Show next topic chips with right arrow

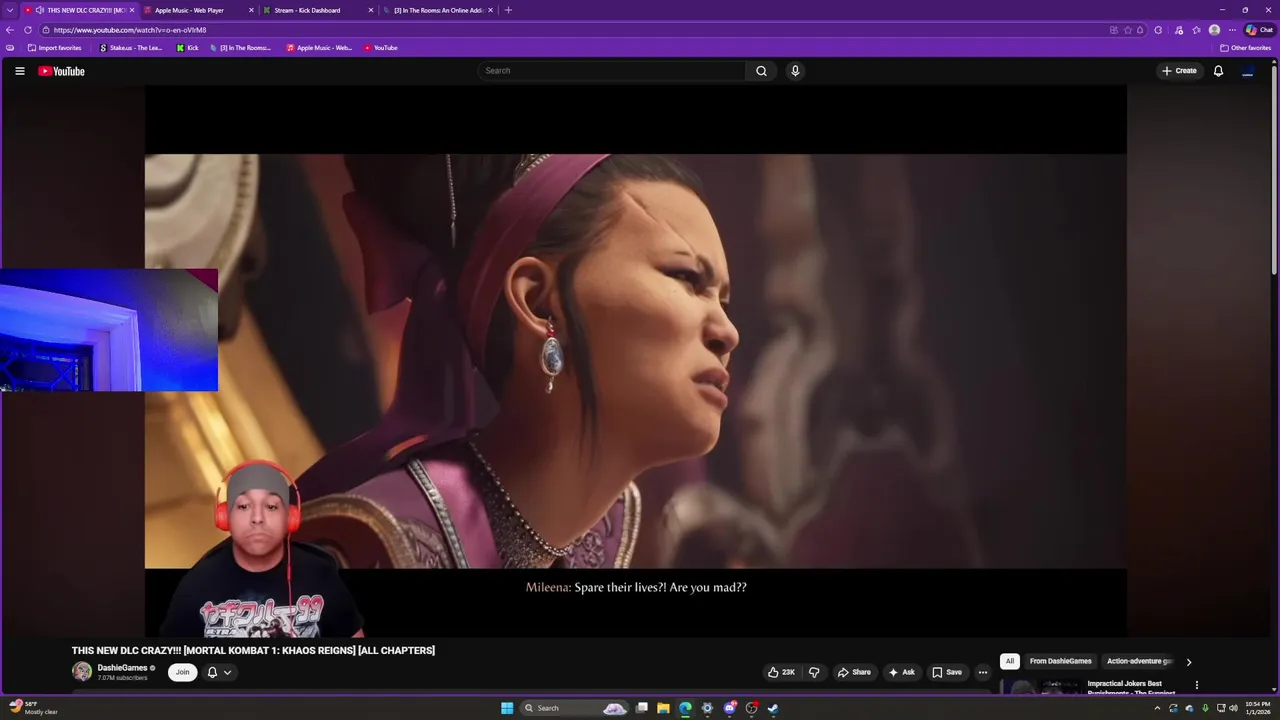[x=1188, y=661]
